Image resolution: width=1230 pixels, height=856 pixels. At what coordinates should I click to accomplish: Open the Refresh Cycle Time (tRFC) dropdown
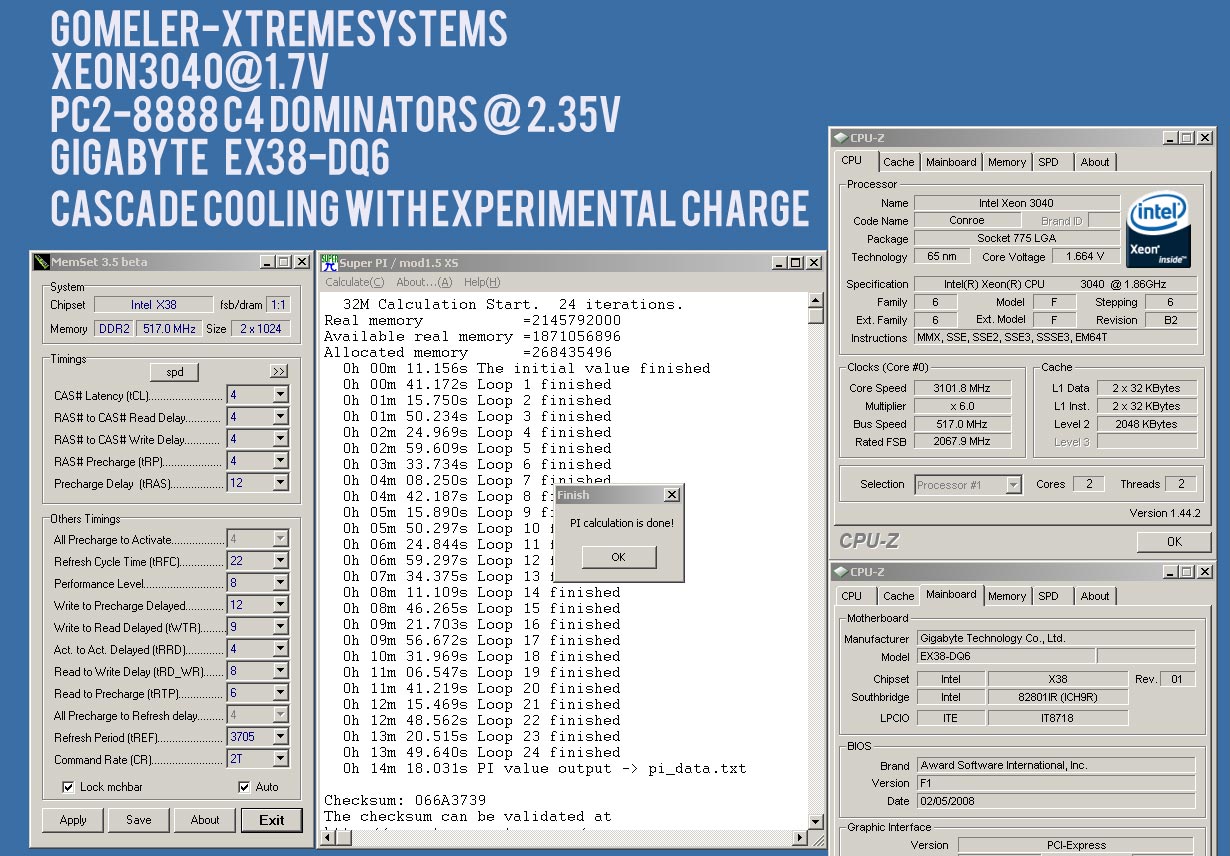280,561
